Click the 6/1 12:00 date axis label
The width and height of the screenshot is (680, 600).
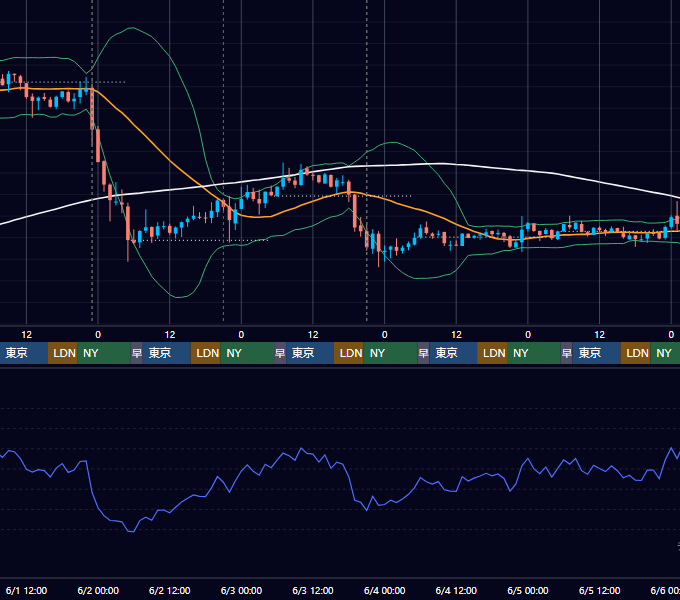[x=26, y=590]
